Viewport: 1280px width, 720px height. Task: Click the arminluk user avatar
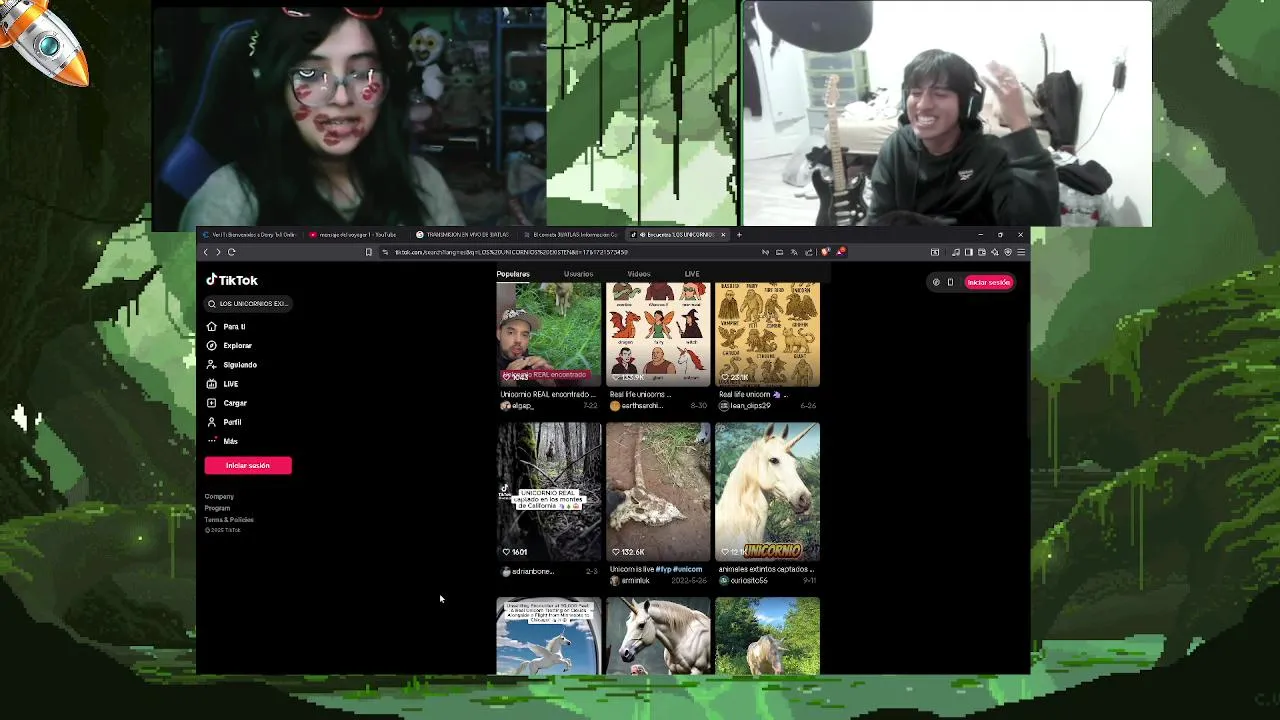(x=614, y=581)
